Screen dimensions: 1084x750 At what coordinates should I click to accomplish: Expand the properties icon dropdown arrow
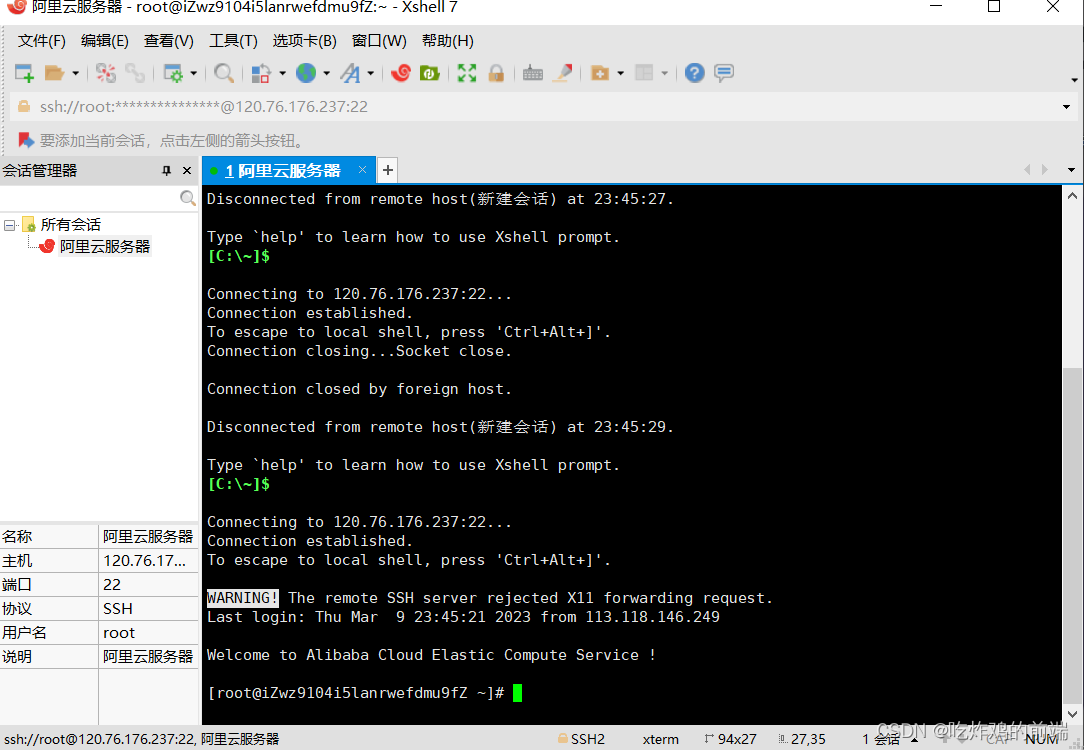pyautogui.click(x=194, y=73)
